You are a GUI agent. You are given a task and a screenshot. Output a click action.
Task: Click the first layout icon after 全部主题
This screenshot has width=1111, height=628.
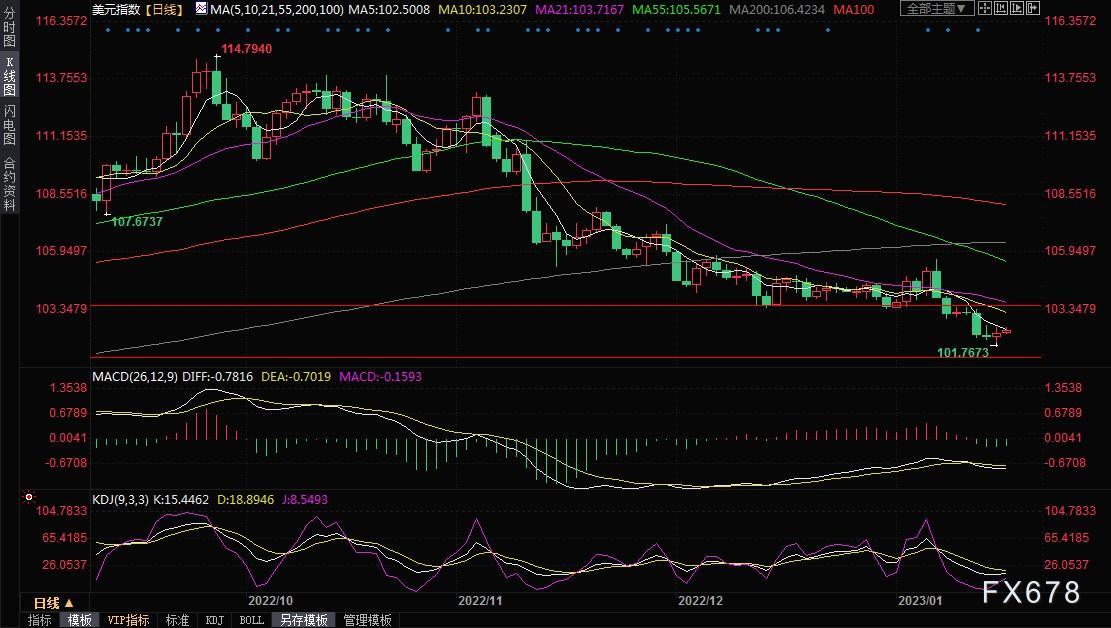click(x=986, y=9)
